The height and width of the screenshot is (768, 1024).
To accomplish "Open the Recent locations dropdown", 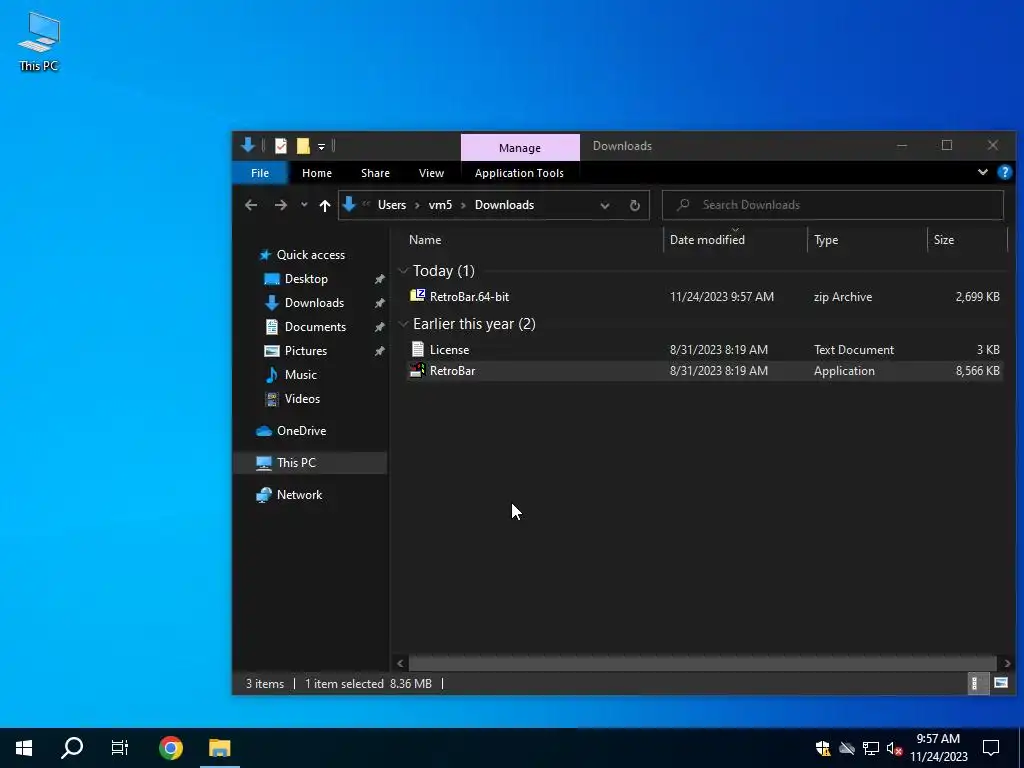I will pos(304,205).
